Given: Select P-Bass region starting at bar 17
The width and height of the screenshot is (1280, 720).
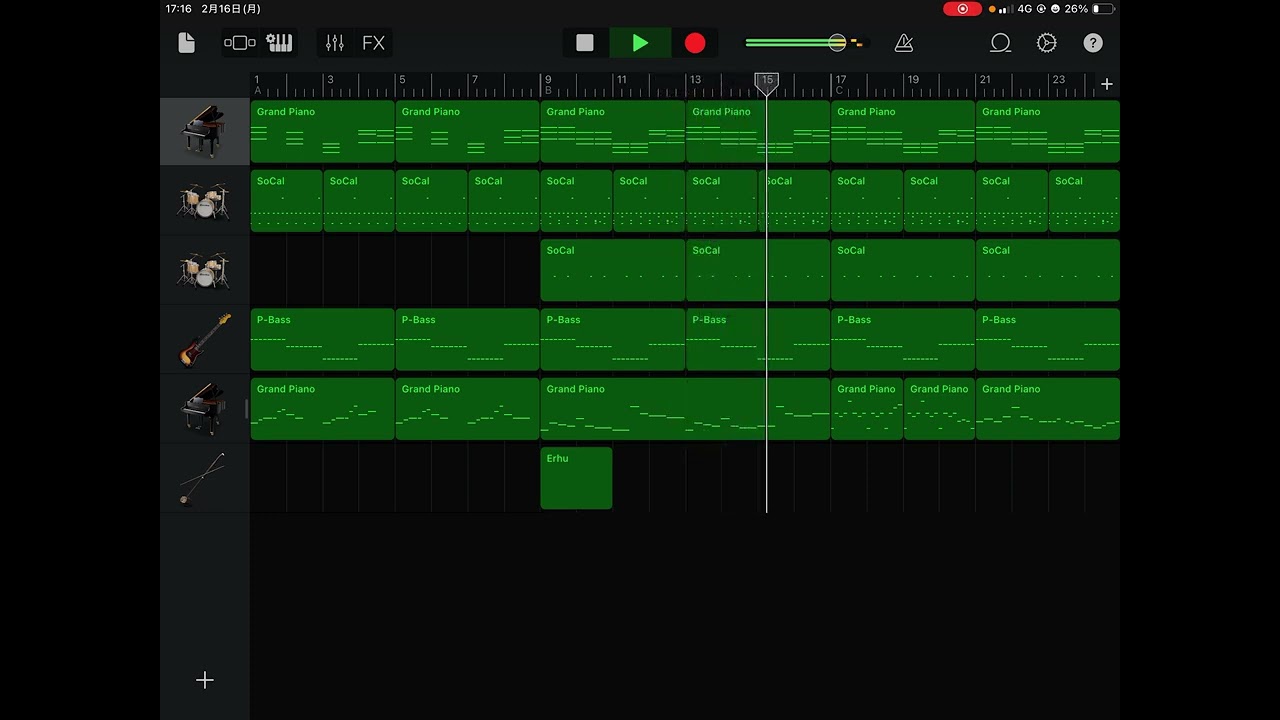Looking at the screenshot, I should click(903, 339).
